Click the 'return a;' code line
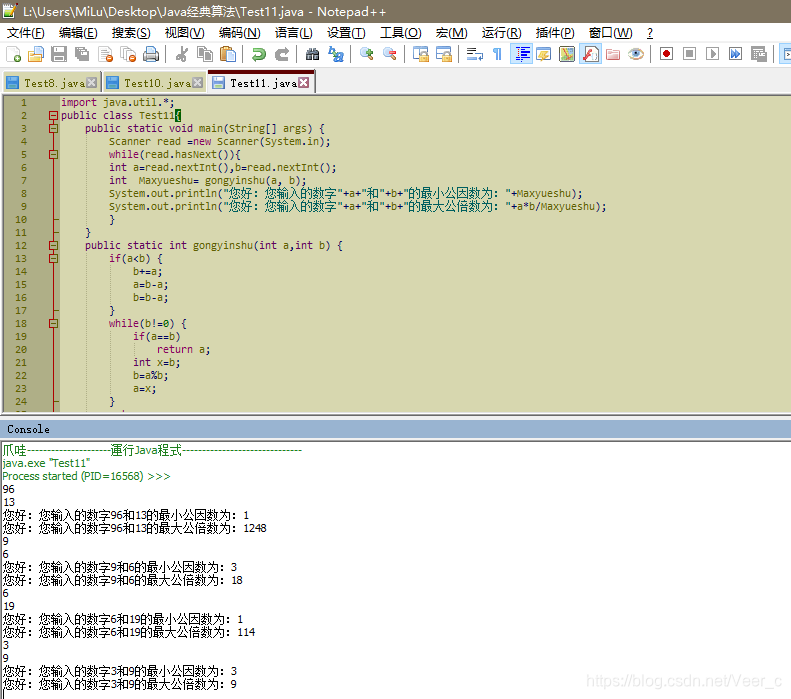The width and height of the screenshot is (791, 699). tap(183, 350)
